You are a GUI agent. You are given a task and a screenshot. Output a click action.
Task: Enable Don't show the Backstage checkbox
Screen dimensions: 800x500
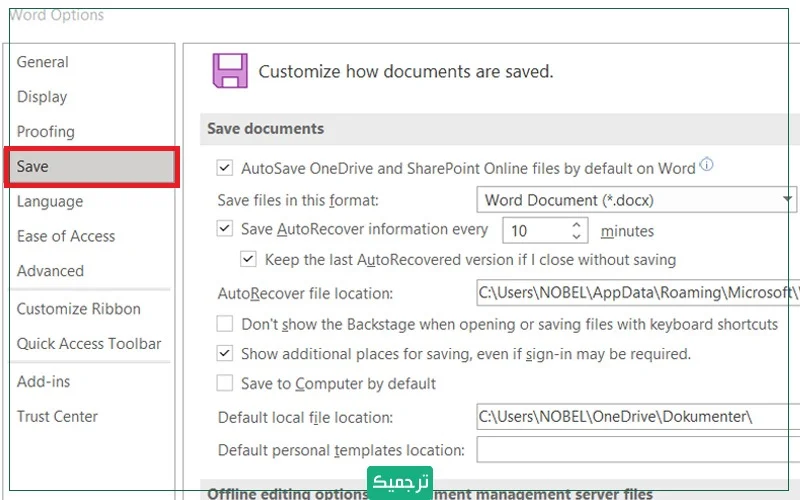pos(225,324)
